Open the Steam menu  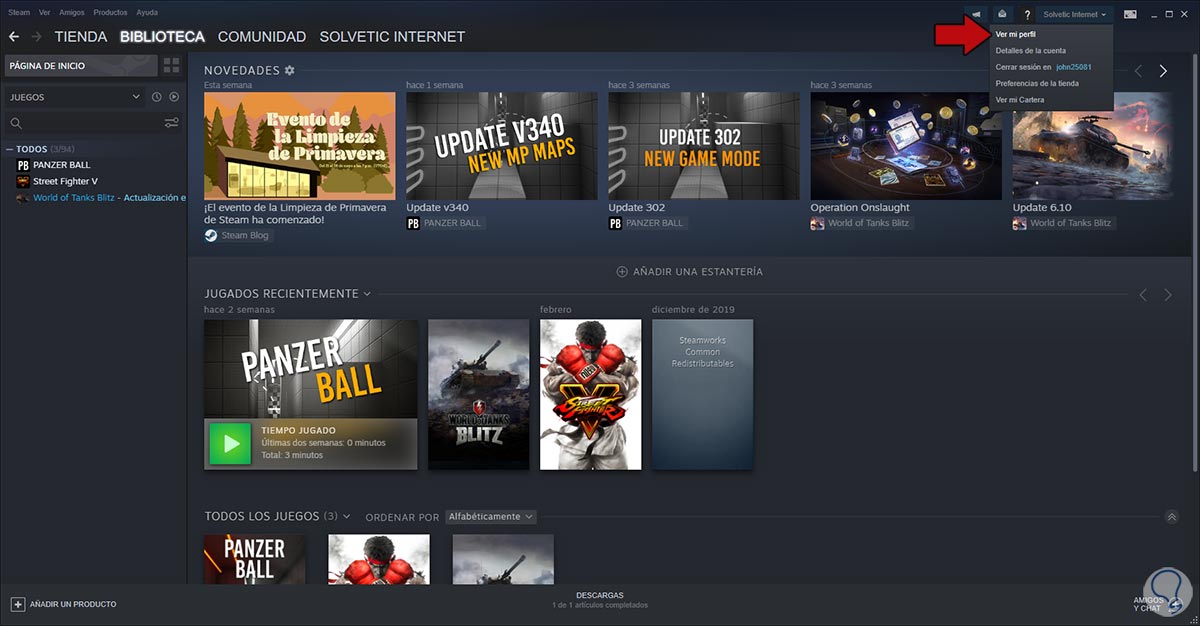18,13
